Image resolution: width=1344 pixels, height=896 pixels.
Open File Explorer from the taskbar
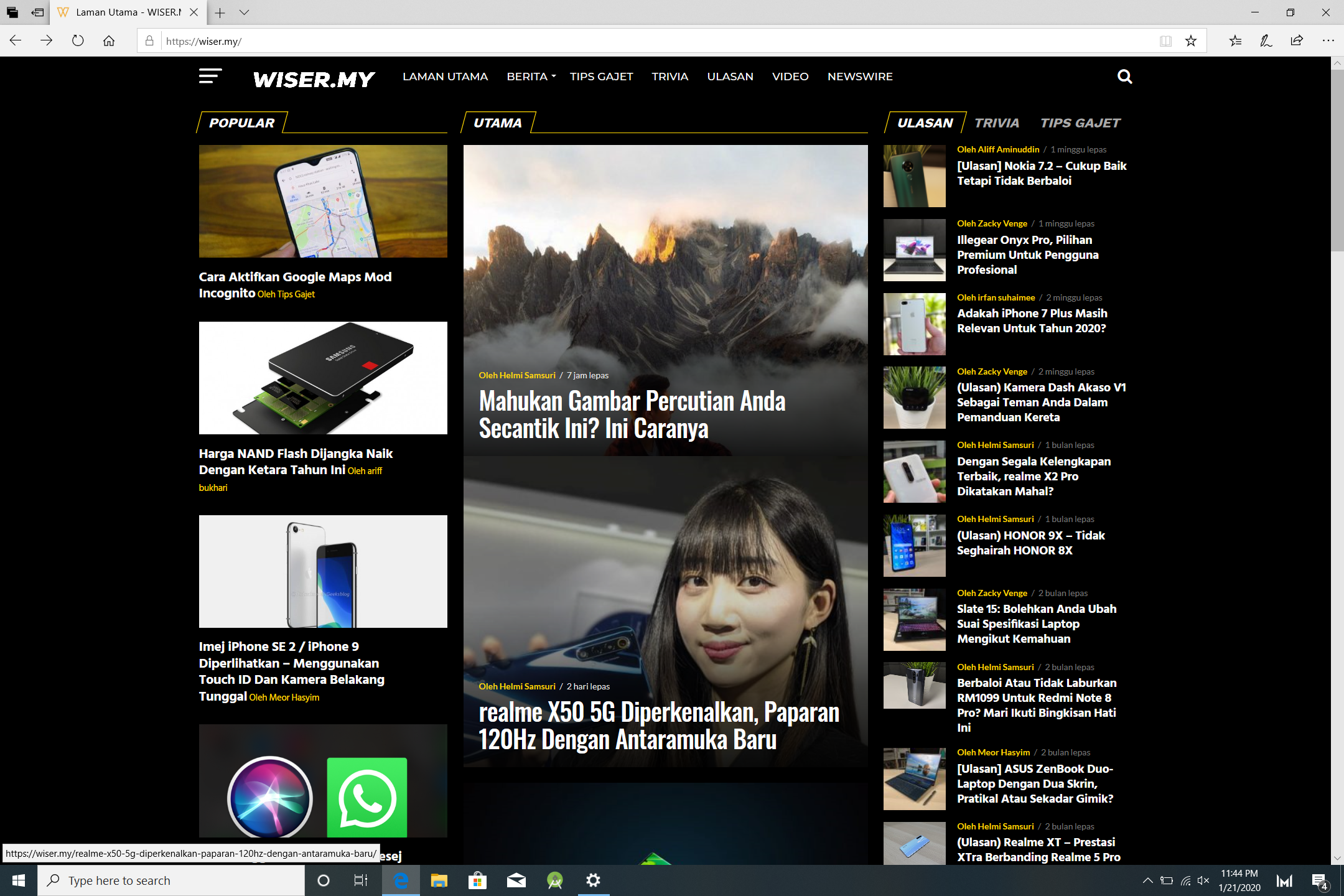click(x=439, y=880)
